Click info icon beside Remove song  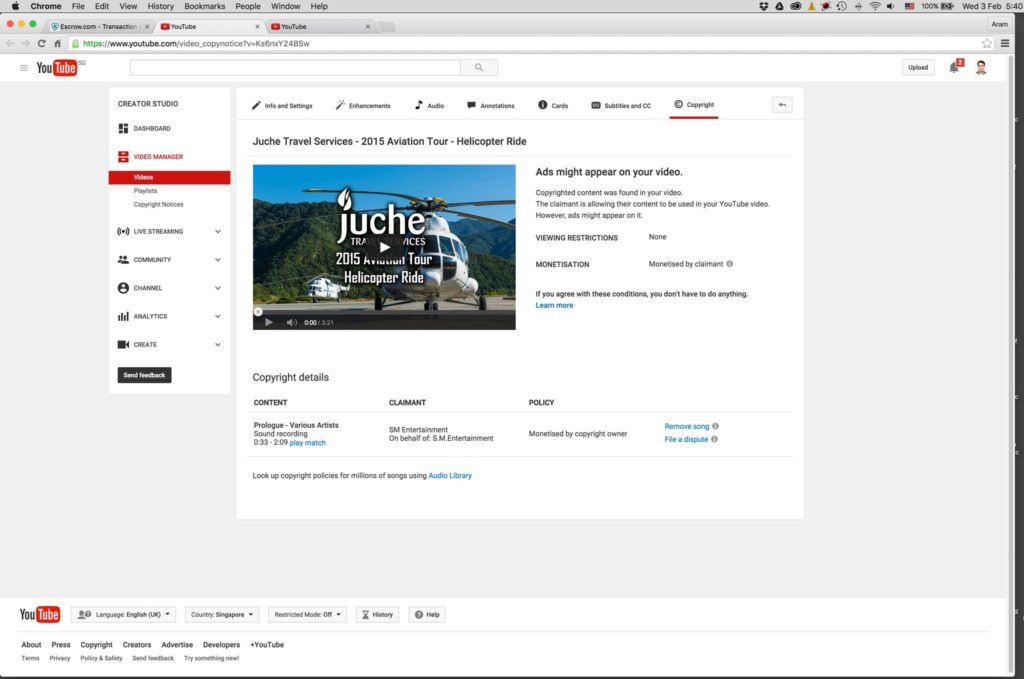pyautogui.click(x=715, y=426)
